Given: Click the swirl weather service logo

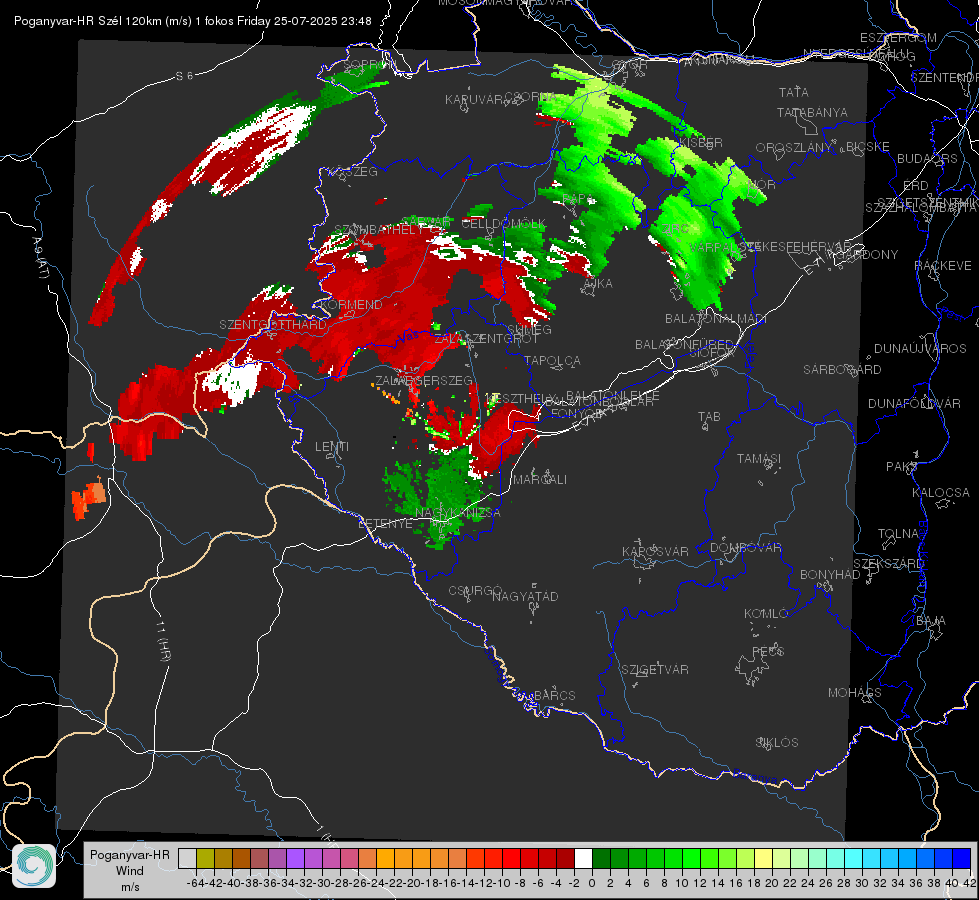Looking at the screenshot, I should (34, 866).
